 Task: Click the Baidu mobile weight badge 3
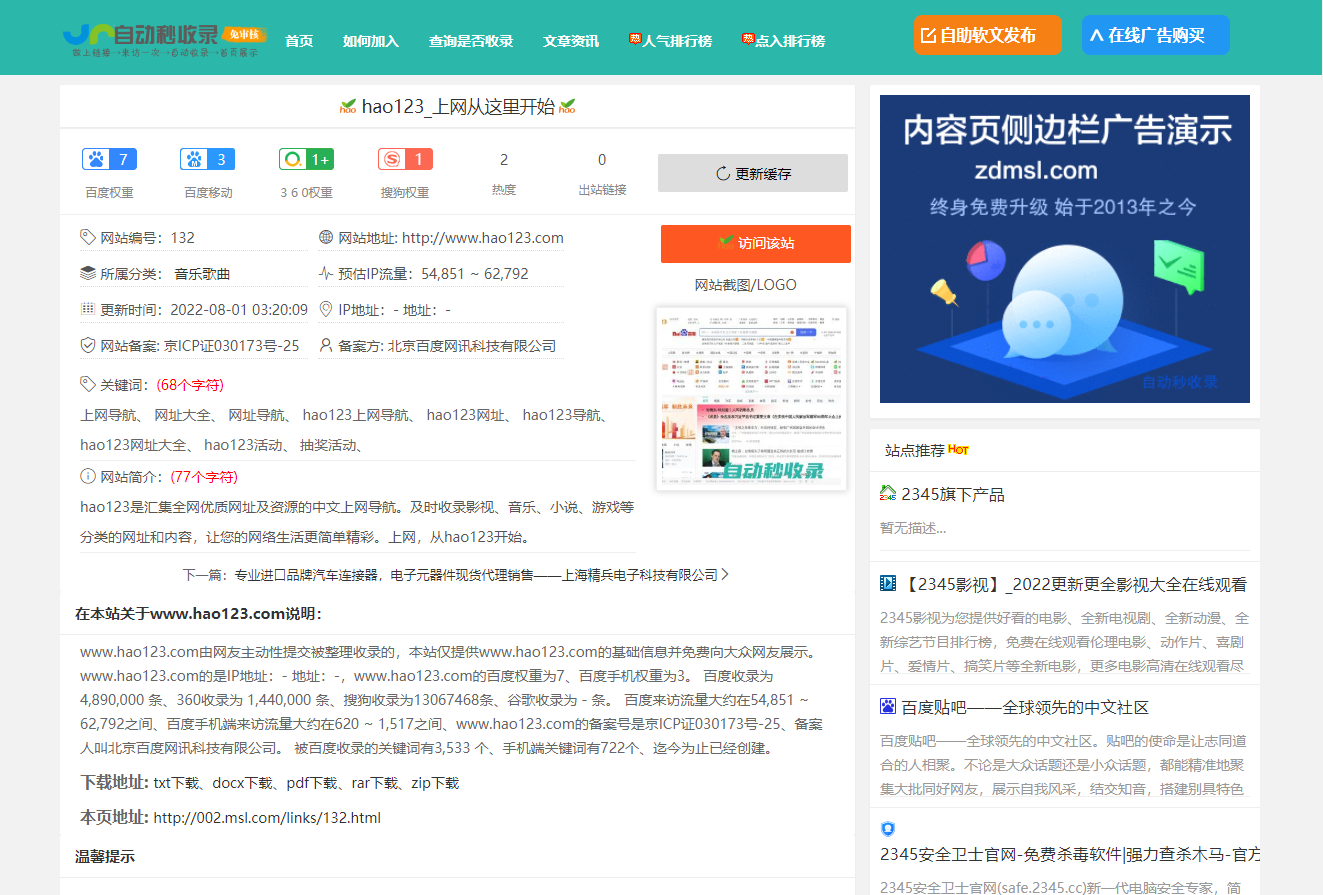207,159
